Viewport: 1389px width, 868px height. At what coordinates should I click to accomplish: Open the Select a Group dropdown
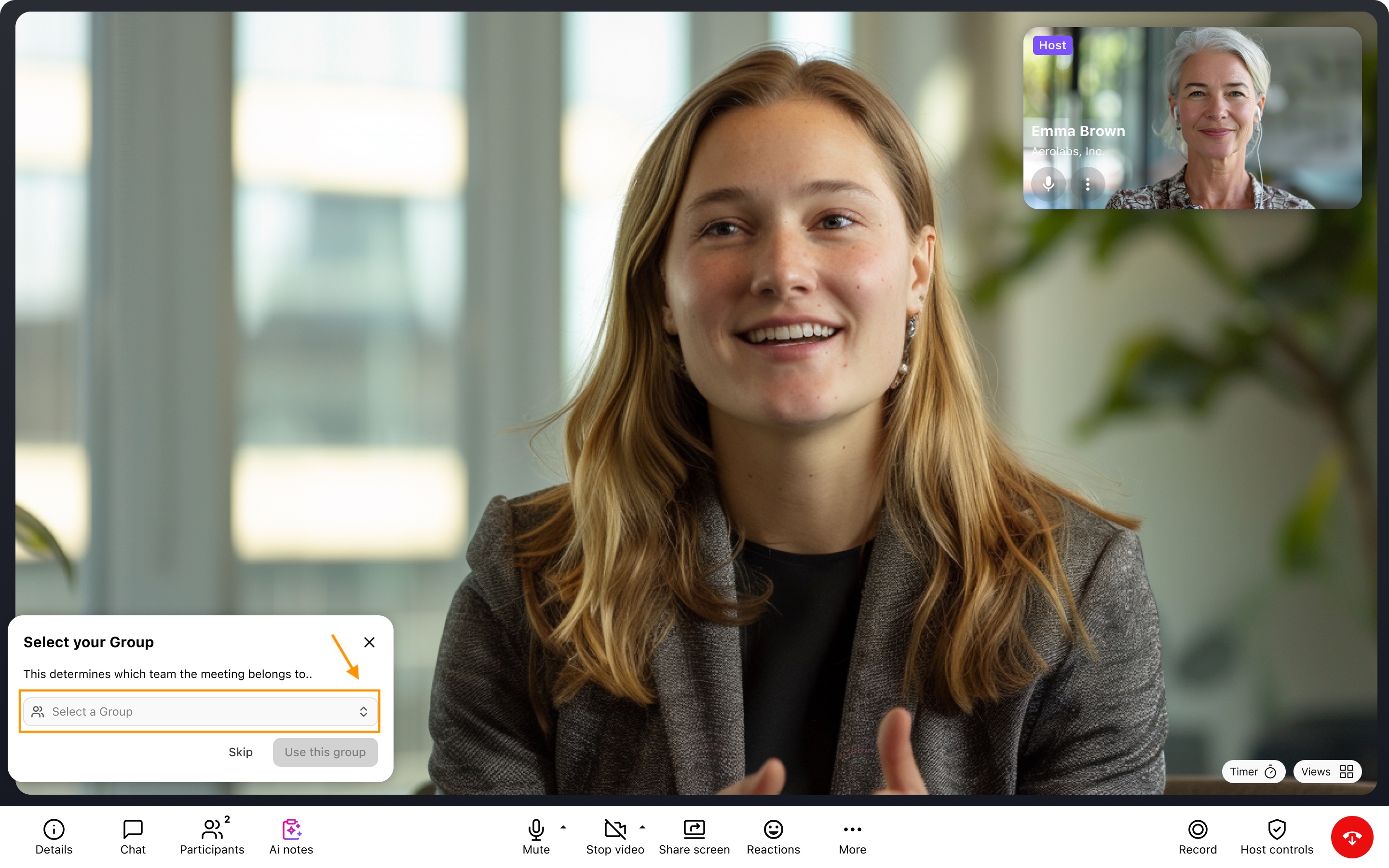200,711
